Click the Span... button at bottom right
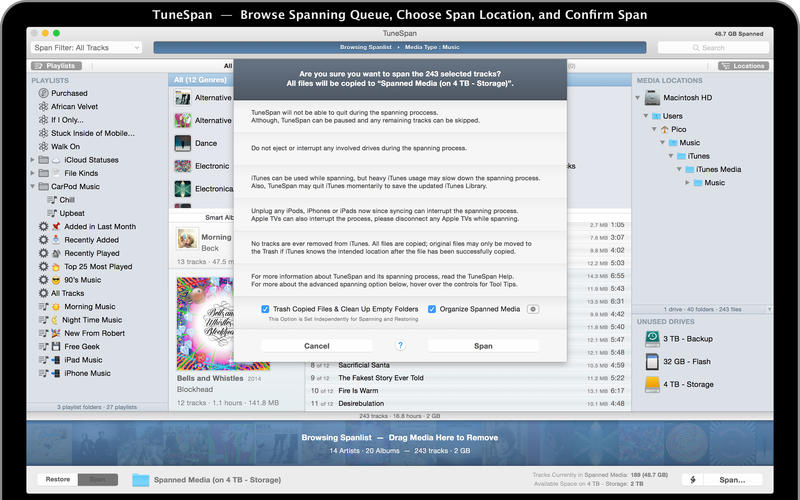Viewport: 800px width, 500px height. coord(733,480)
